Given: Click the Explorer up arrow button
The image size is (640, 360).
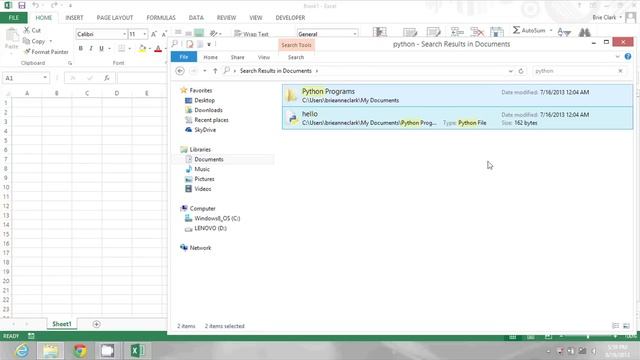Looking at the screenshot, I should (215, 71).
